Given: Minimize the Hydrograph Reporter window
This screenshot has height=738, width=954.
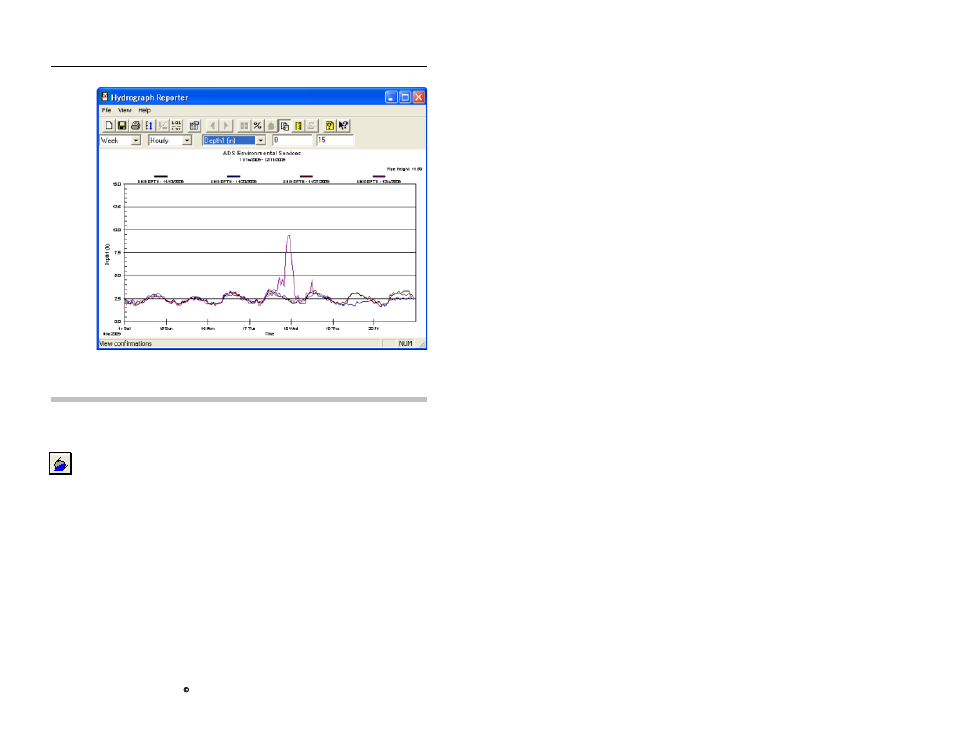Looking at the screenshot, I should coord(391,97).
